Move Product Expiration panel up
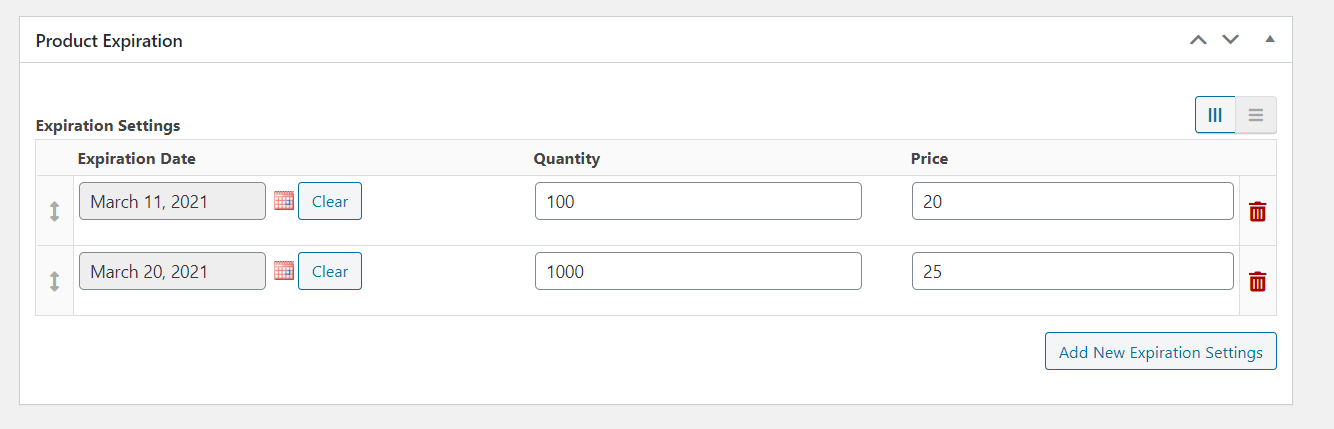The image size is (1334, 429). pyautogui.click(x=1198, y=40)
